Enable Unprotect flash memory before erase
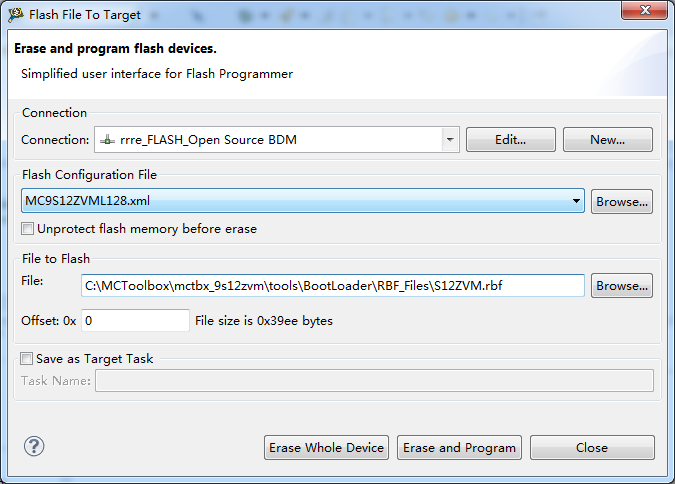The height and width of the screenshot is (484, 675). (28, 229)
